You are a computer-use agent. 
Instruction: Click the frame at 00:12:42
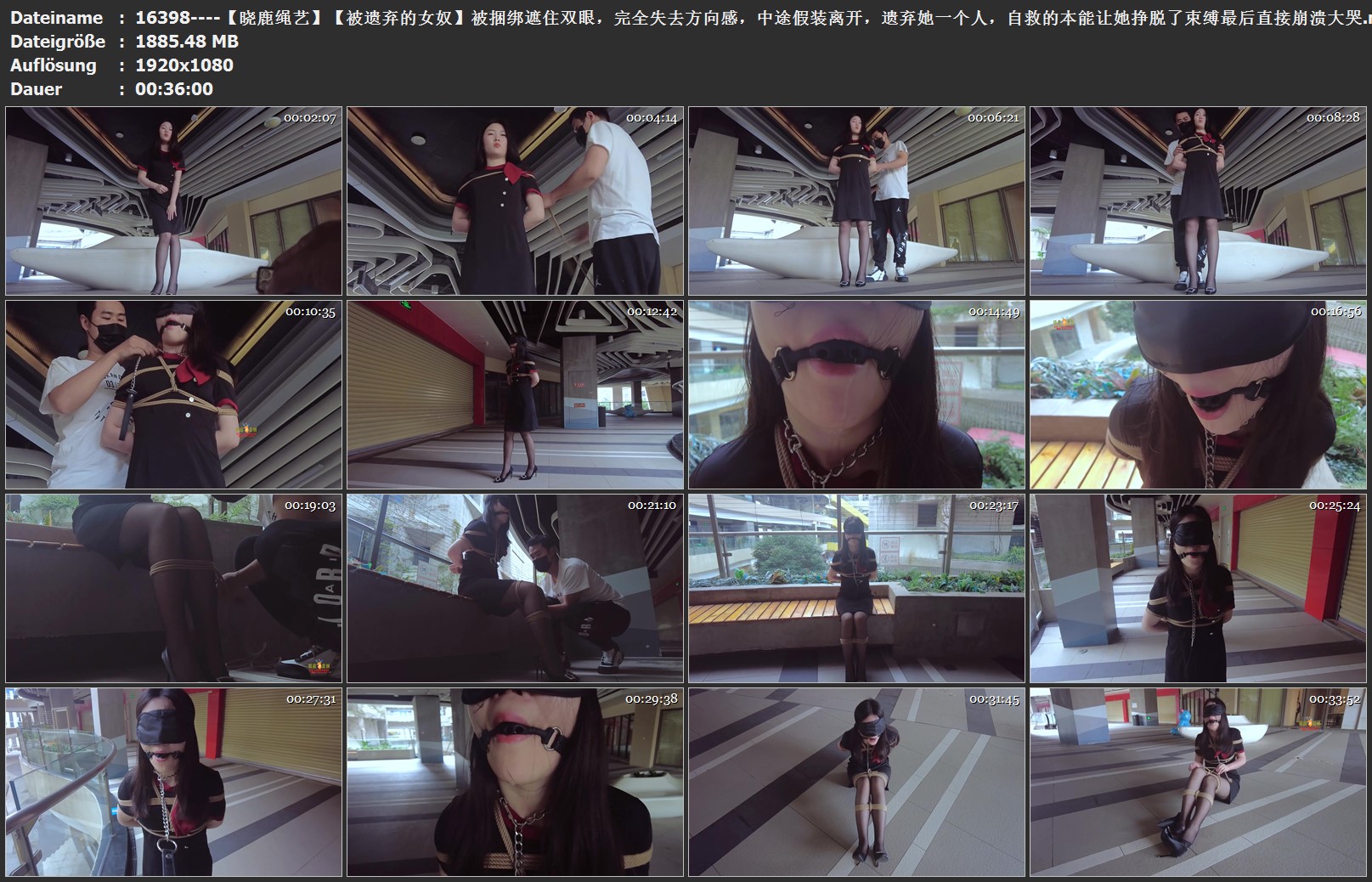tap(515, 394)
